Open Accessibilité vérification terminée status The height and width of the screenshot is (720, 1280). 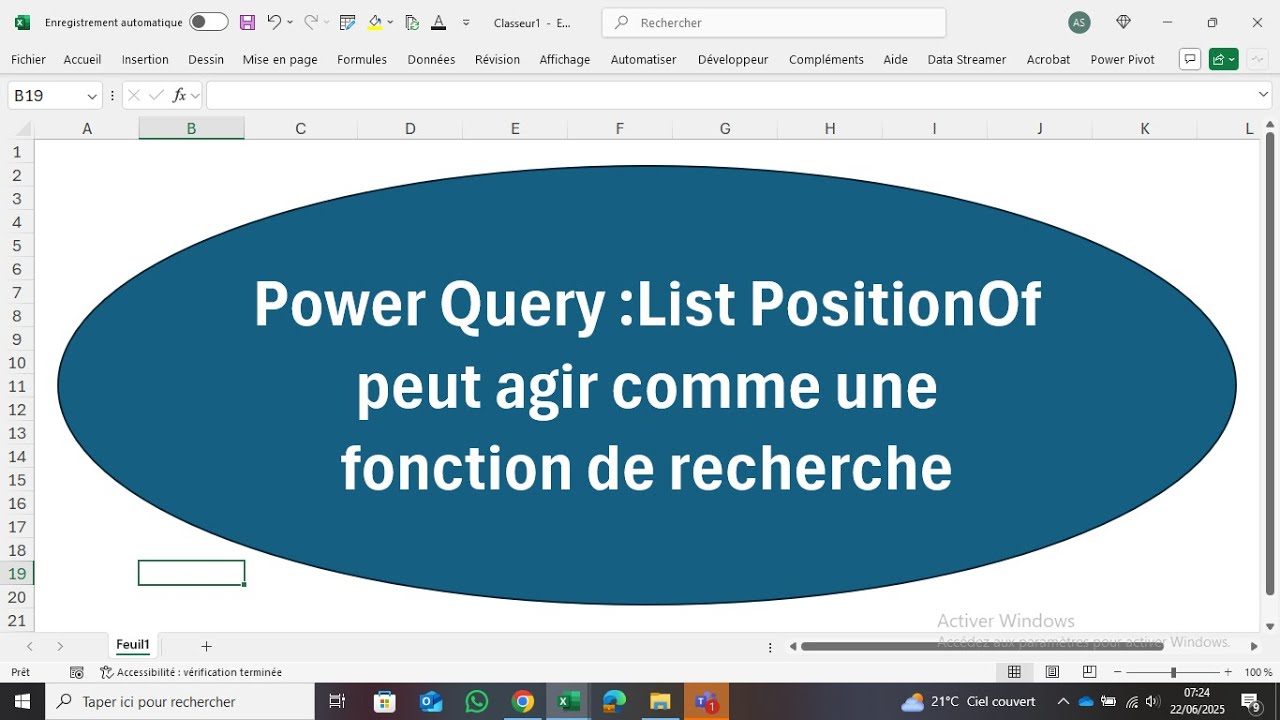(x=191, y=672)
